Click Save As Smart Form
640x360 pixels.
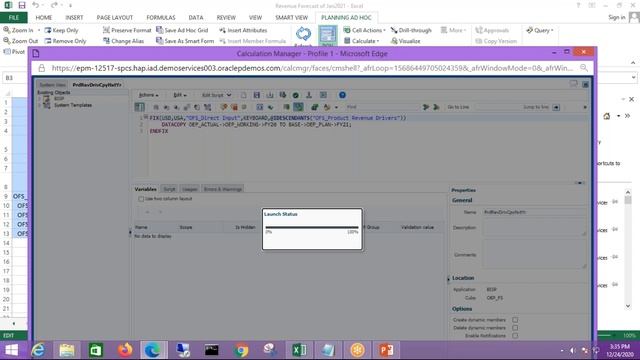click(185, 41)
